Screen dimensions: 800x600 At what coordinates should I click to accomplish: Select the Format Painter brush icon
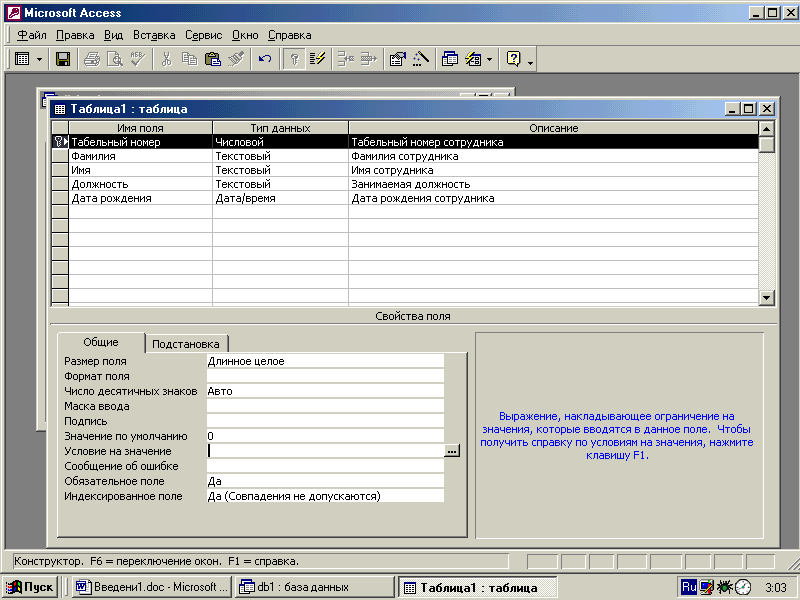pyautogui.click(x=236, y=59)
